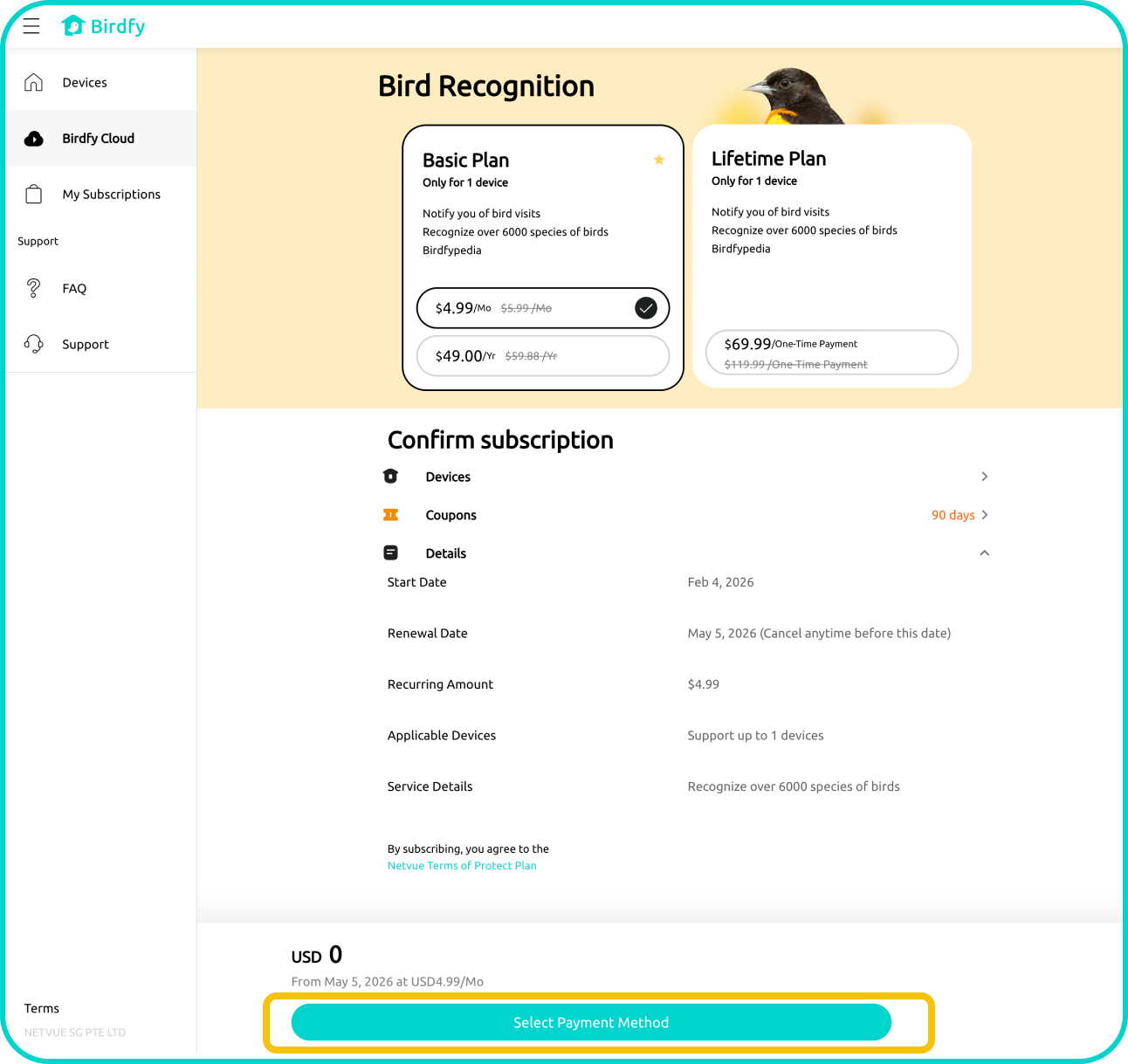Expand the Devices row chevron
The height and width of the screenshot is (1064, 1128).
point(984,477)
